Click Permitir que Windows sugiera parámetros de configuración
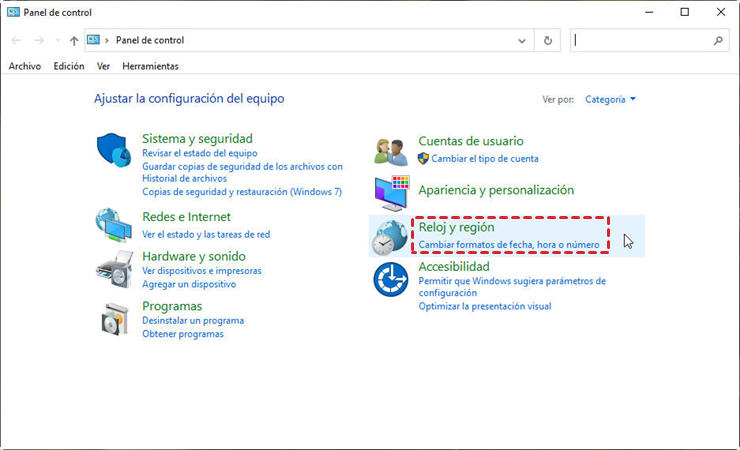Viewport: 740px width, 450px height. coord(512,287)
